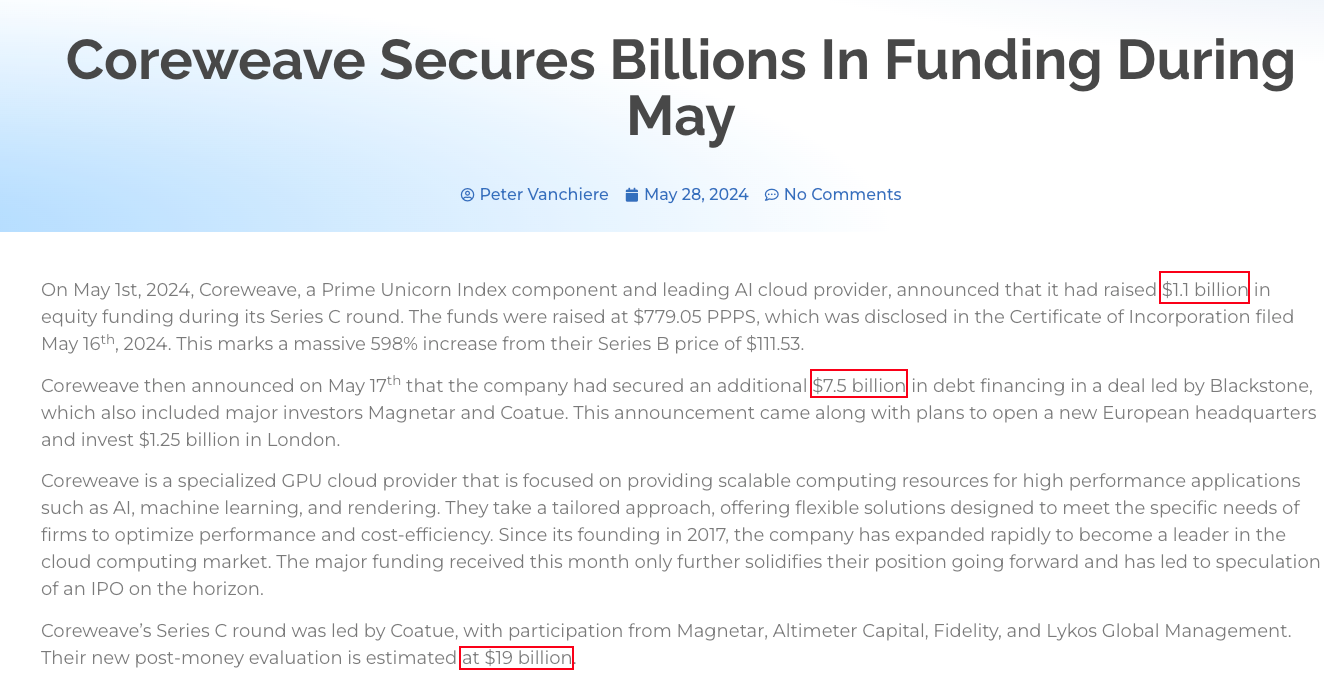Click the author user icon
This screenshot has height=684, width=1324.
click(467, 195)
